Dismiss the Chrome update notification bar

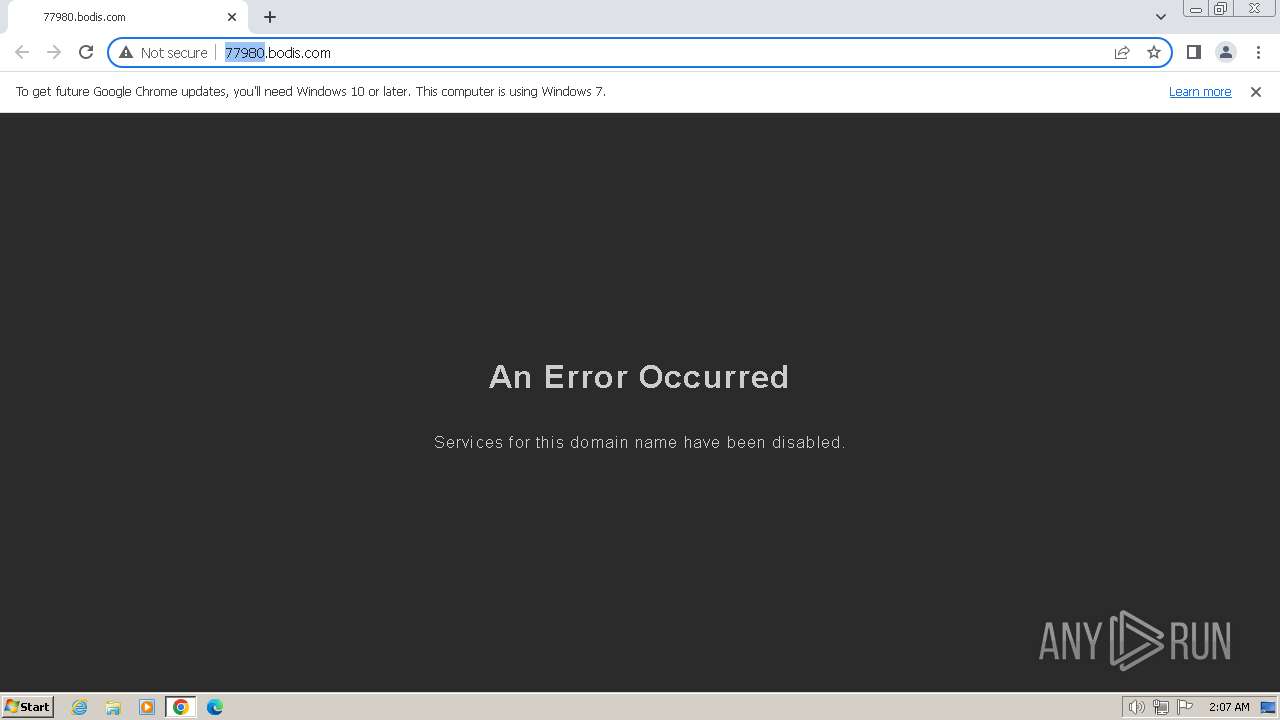1256,91
